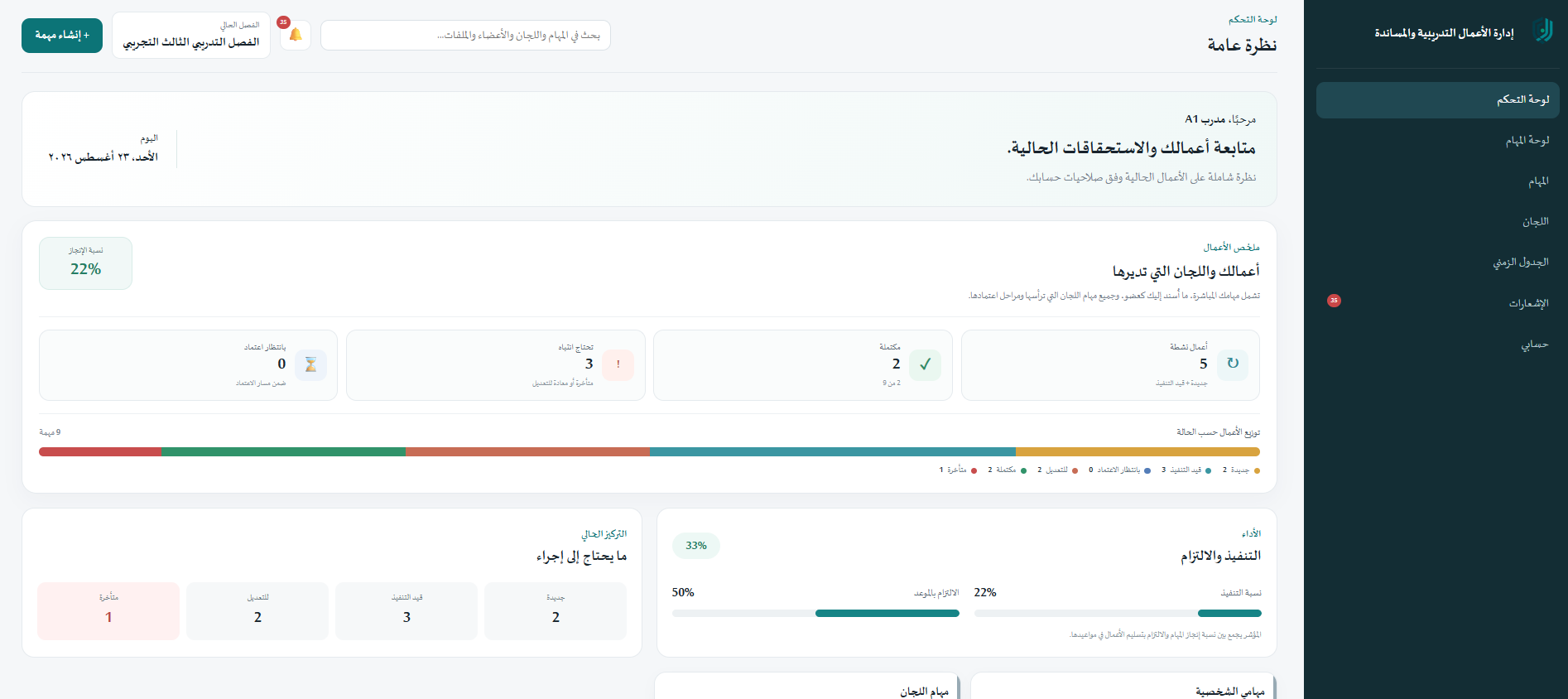The width and height of the screenshot is (1568, 699).
Task: Click the الالتزام بالموعد 50% progress bar
Action: tap(815, 614)
